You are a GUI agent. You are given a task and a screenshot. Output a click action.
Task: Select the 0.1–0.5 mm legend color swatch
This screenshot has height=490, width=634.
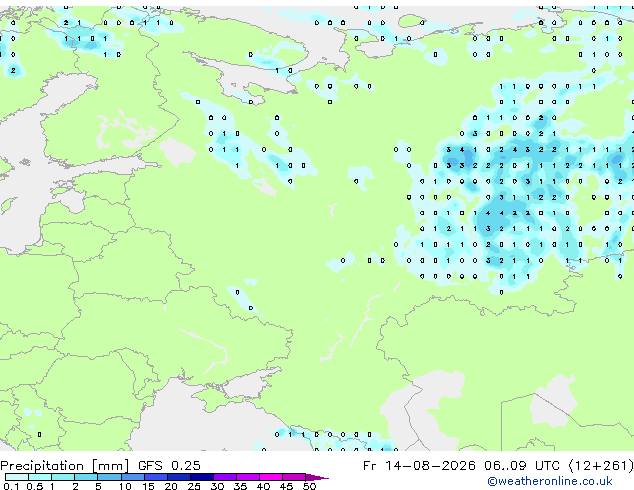tap(17, 477)
